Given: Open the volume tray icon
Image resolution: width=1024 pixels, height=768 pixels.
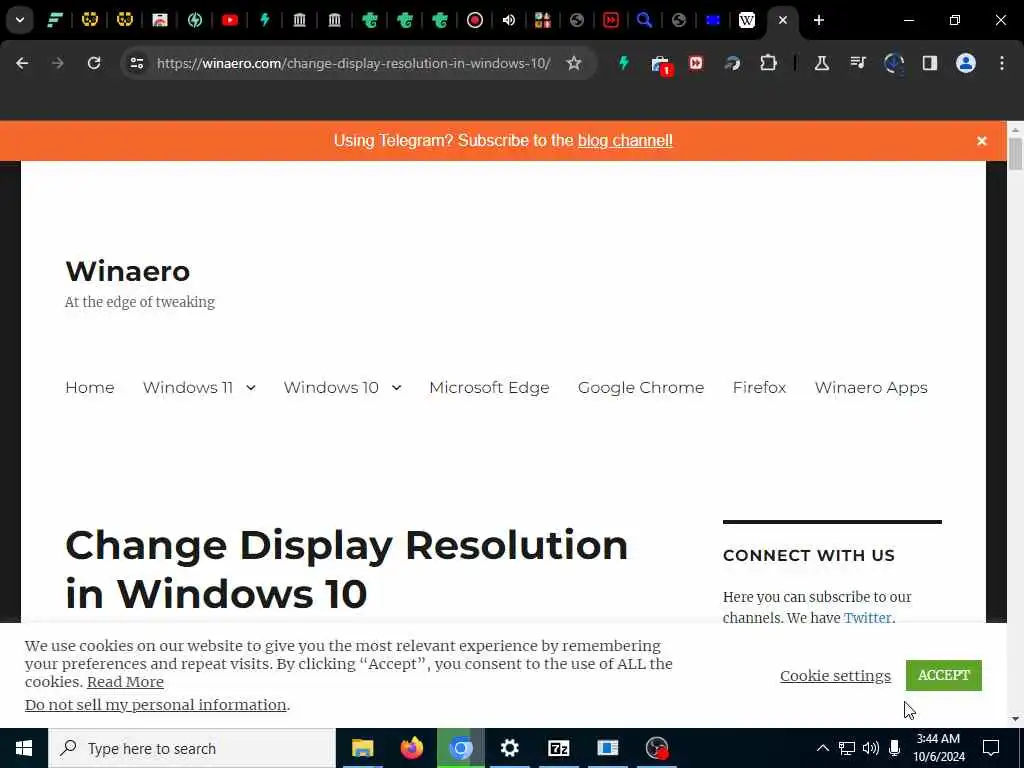Looking at the screenshot, I should click(x=871, y=748).
